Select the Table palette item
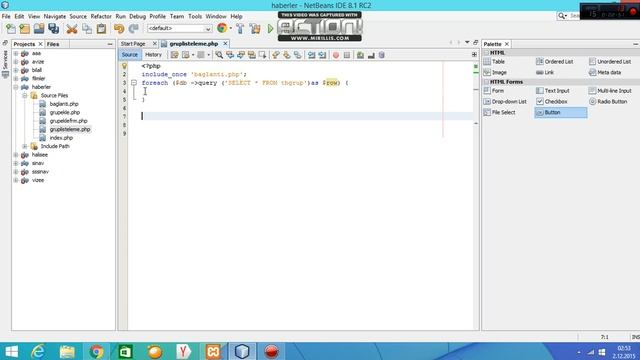The width and height of the screenshot is (640, 360). click(x=494, y=62)
